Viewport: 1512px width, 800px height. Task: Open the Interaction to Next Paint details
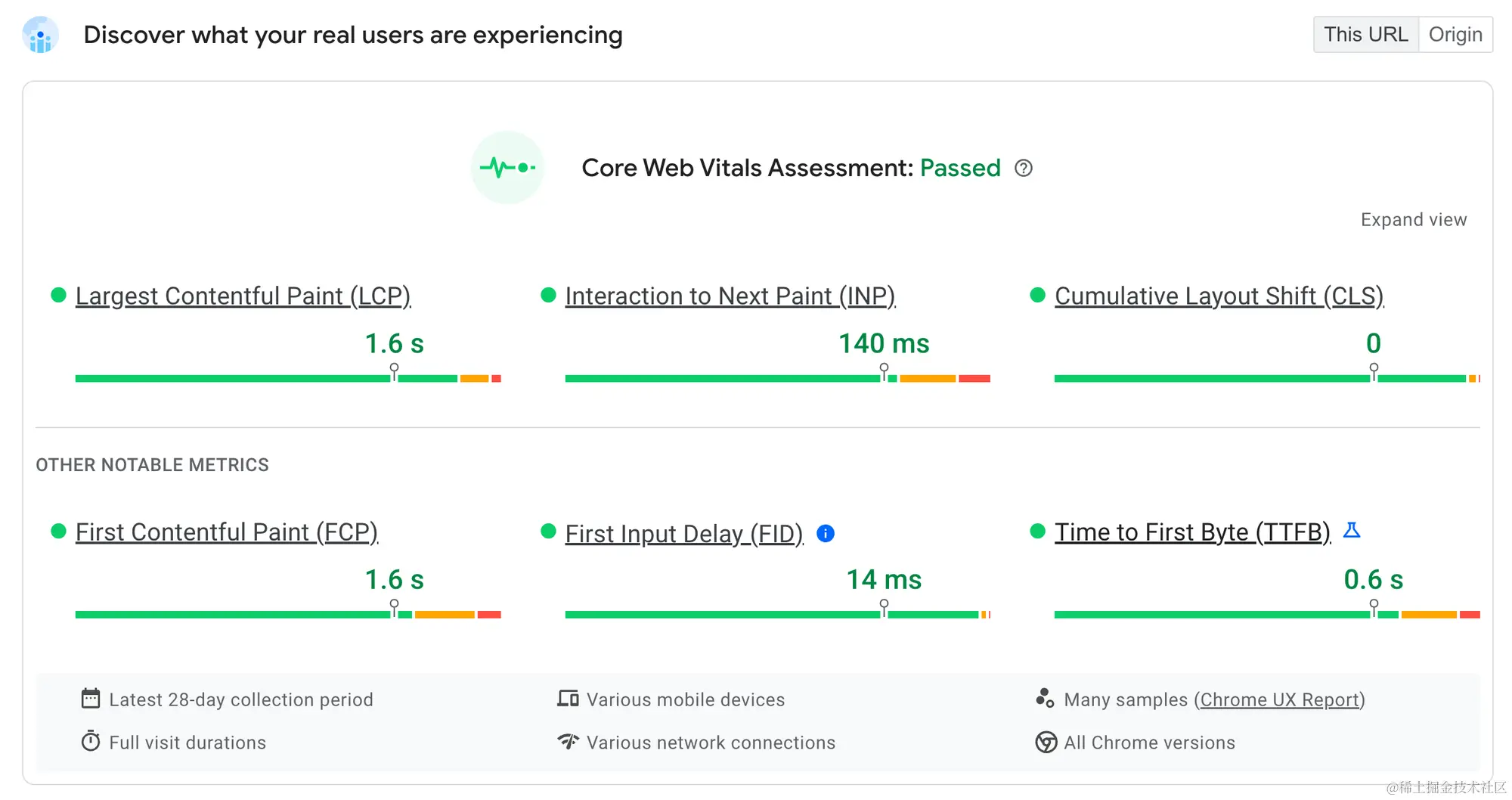coord(730,296)
